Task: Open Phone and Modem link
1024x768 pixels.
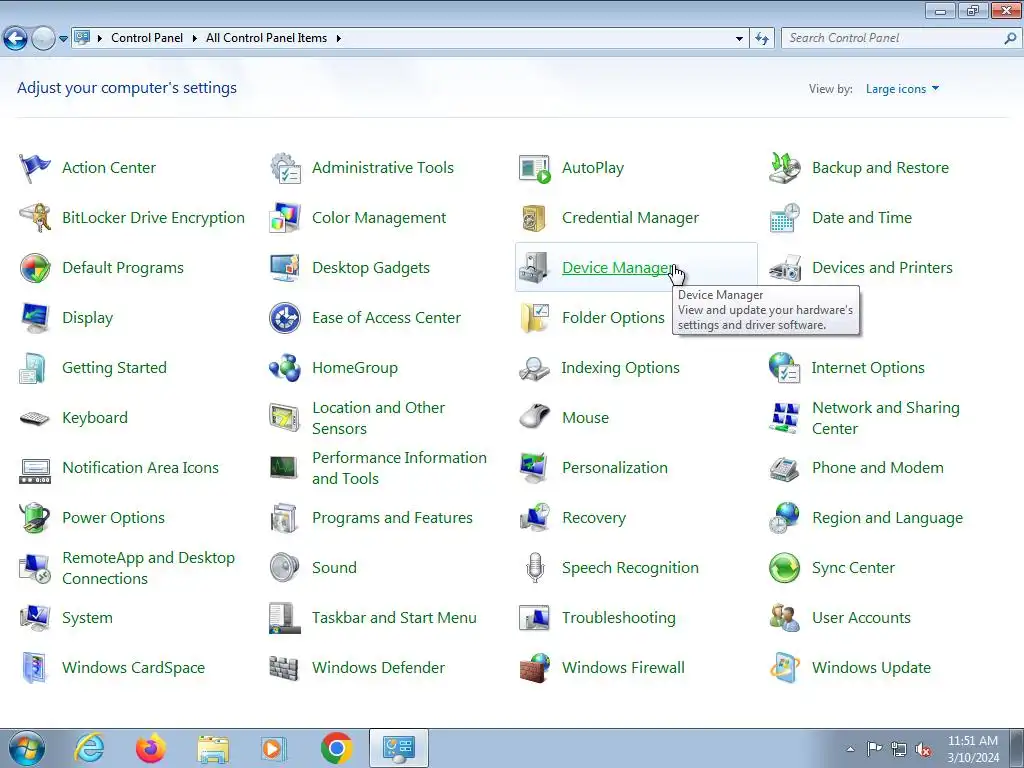Action: (877, 468)
